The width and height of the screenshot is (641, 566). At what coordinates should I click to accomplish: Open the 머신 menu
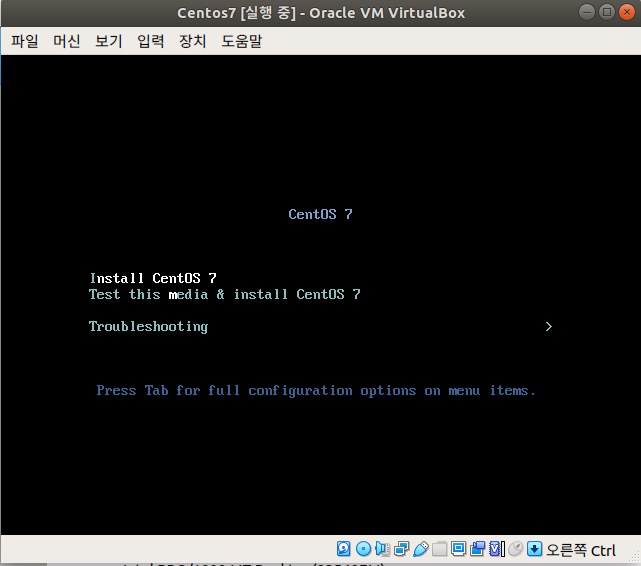pos(67,41)
